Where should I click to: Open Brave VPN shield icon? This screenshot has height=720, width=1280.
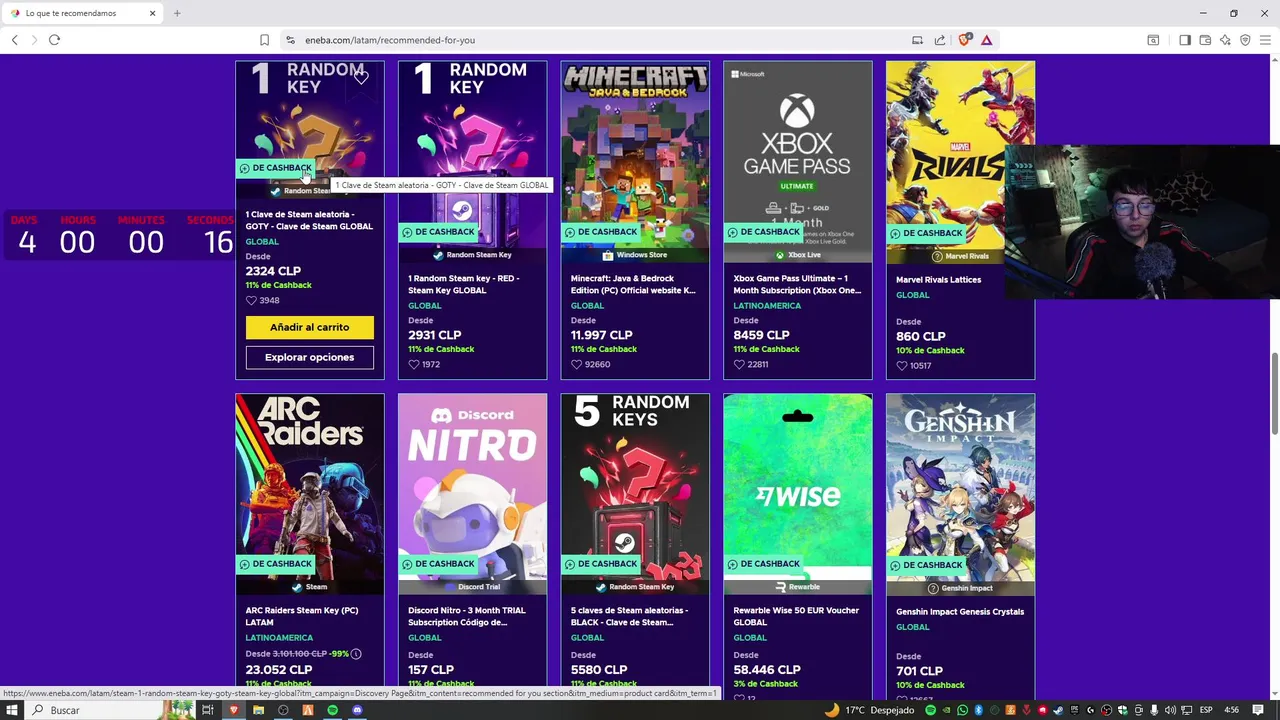click(x=1245, y=40)
